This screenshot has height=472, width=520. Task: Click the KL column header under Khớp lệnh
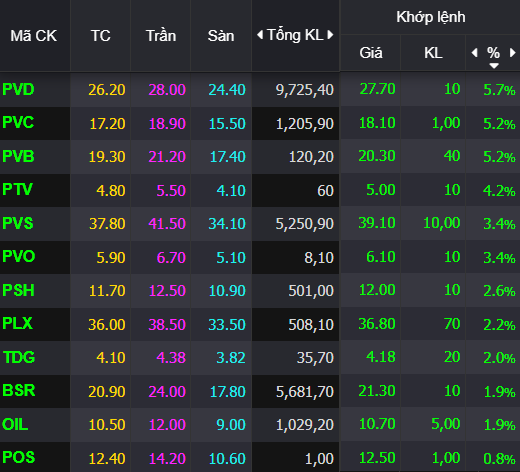(433, 53)
